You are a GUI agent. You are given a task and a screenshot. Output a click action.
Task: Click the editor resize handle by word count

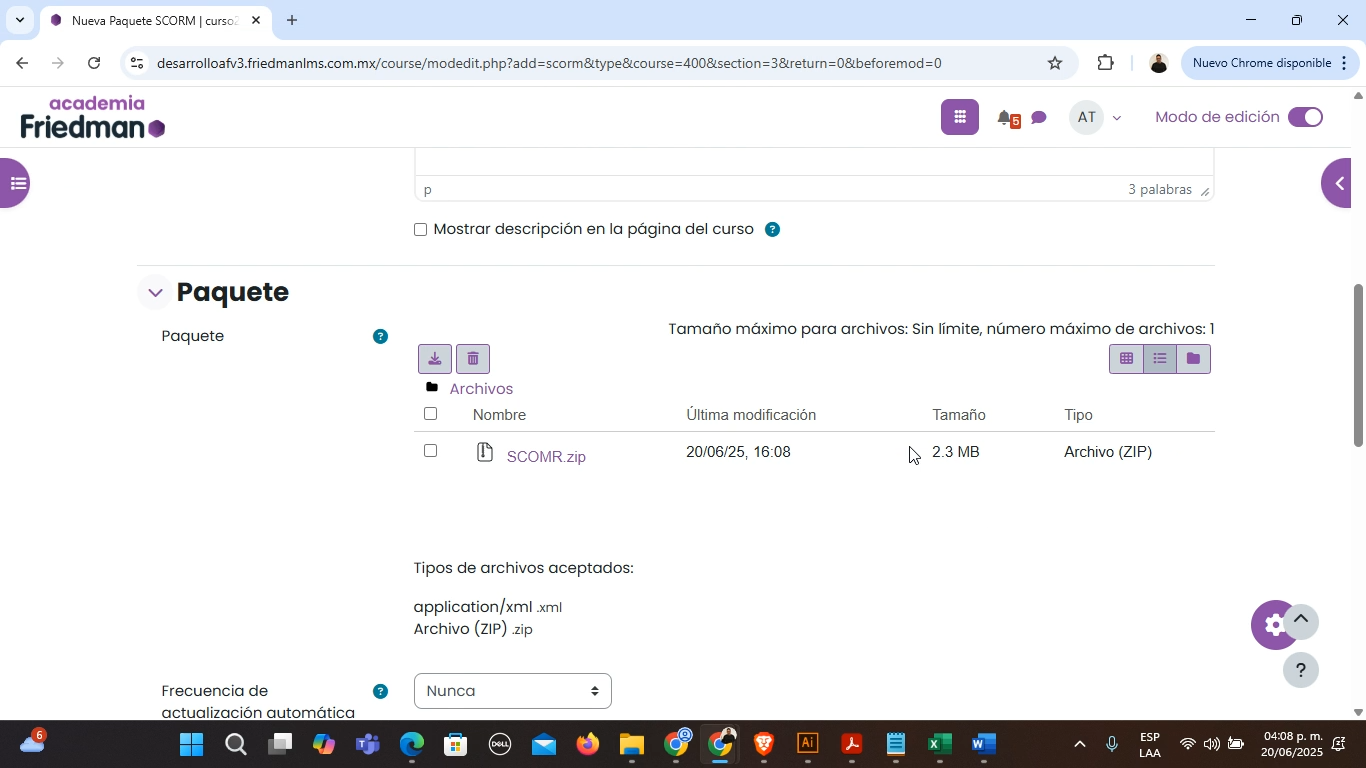click(1205, 191)
